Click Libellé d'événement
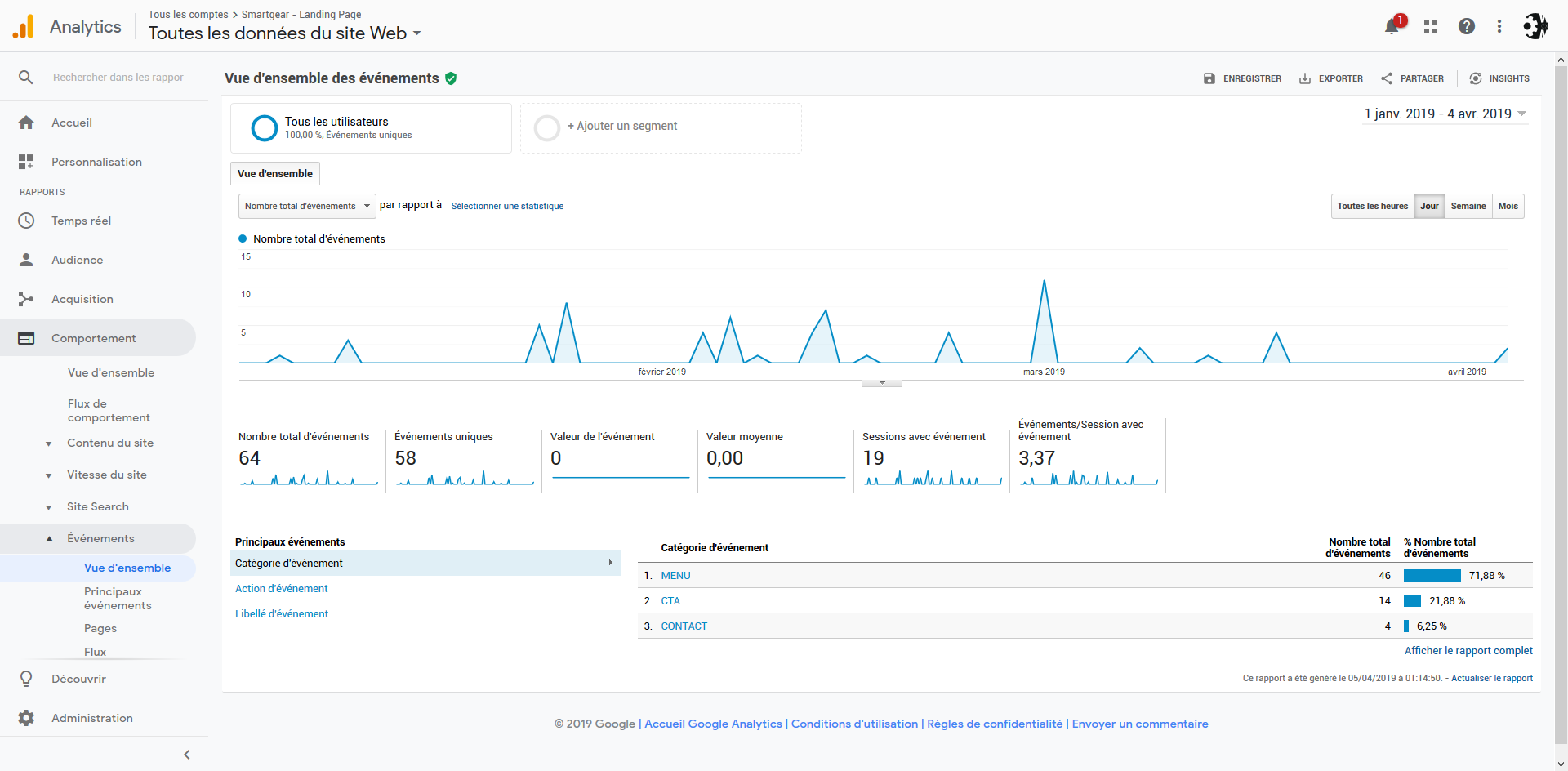1568x771 pixels. tap(282, 613)
